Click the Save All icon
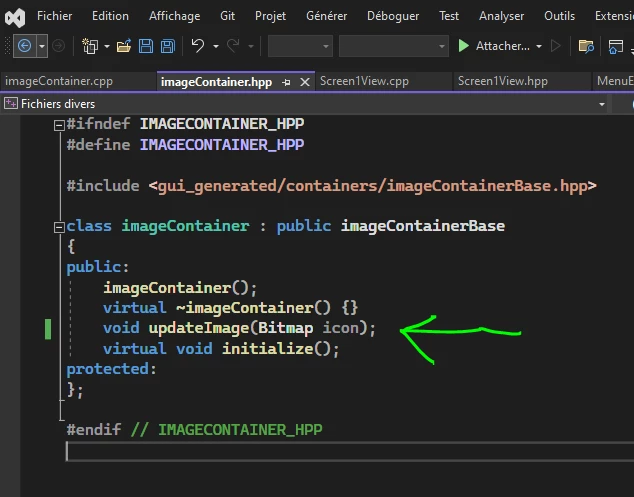 [x=168, y=46]
